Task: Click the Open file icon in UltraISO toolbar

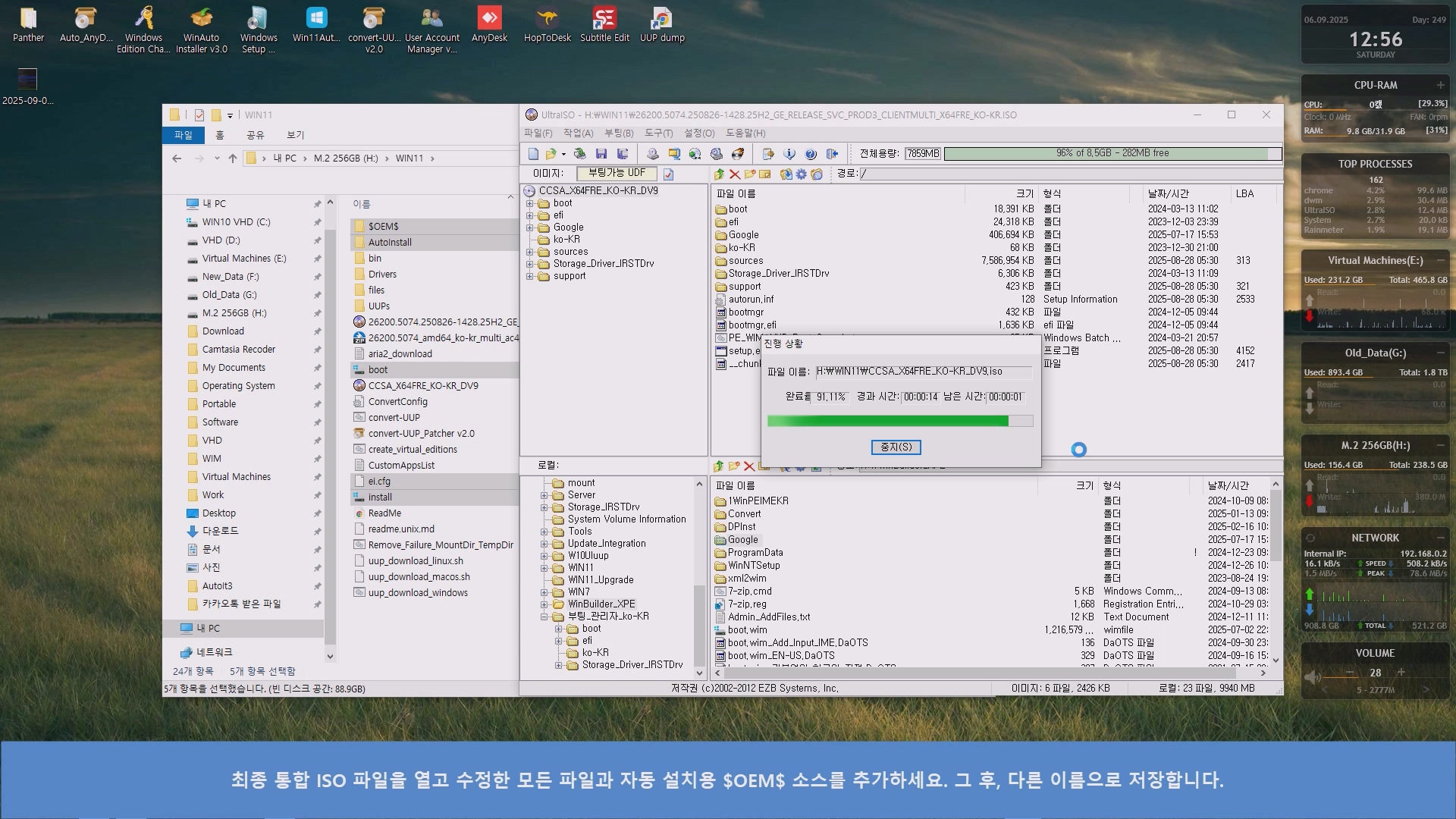Action: pyautogui.click(x=551, y=154)
